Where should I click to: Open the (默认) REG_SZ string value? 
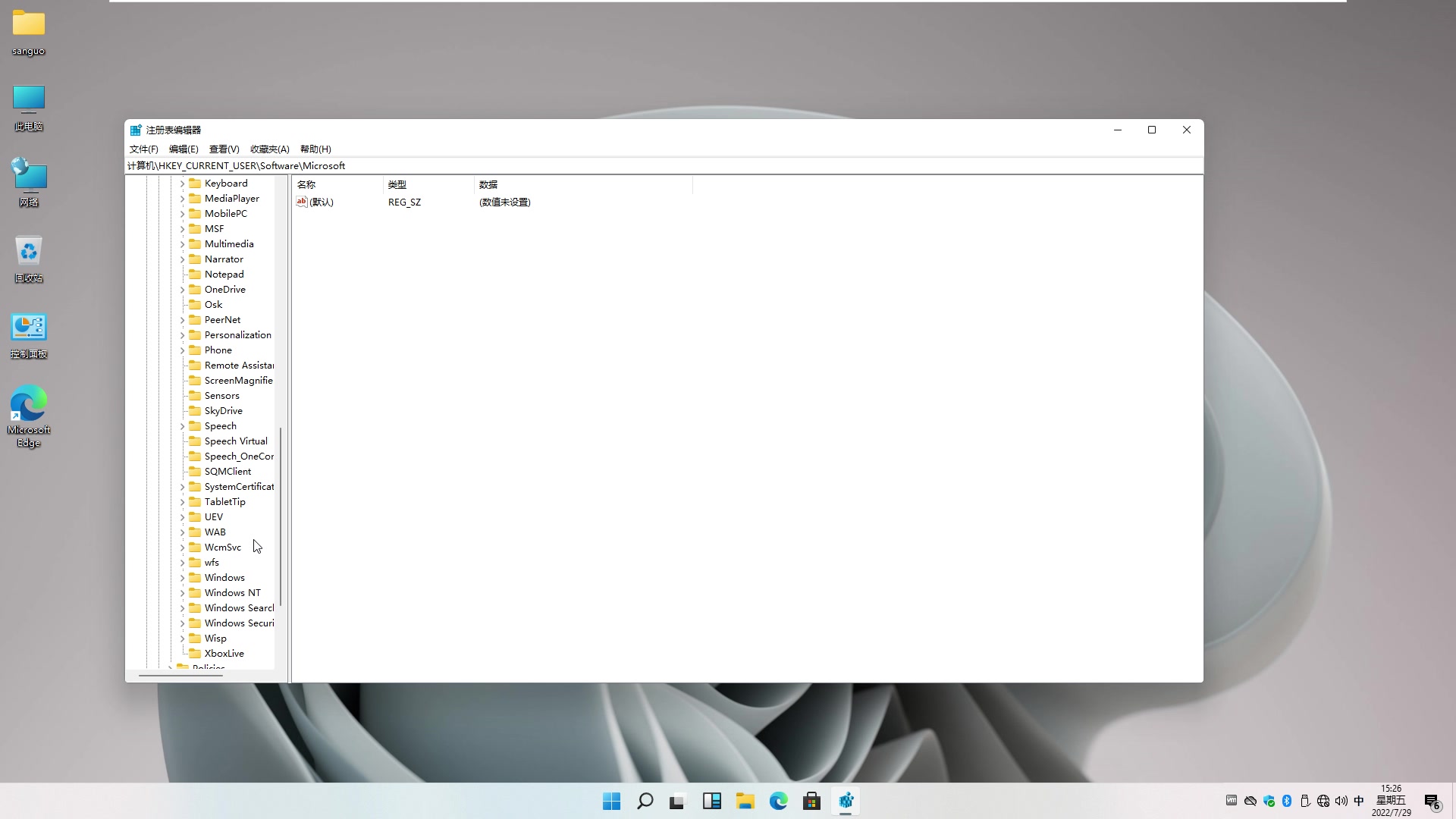(x=321, y=202)
